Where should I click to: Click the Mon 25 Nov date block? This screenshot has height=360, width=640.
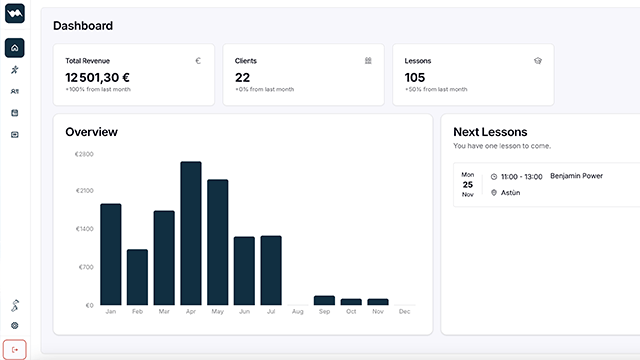tap(468, 184)
